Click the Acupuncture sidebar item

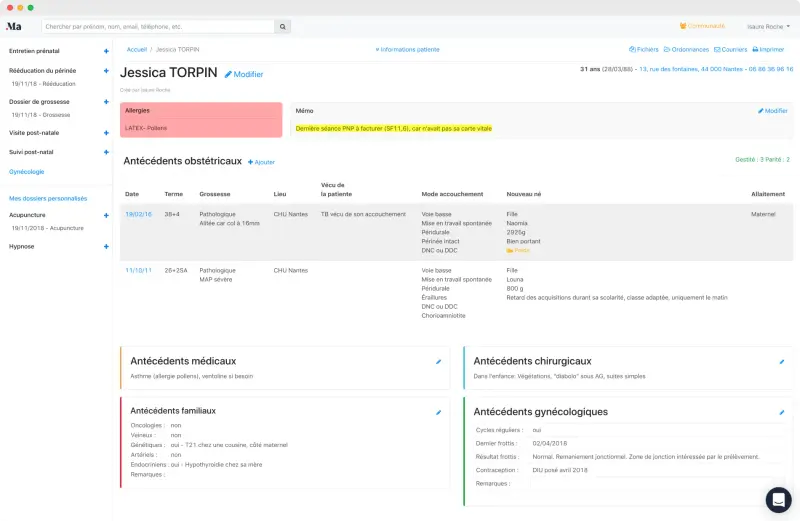[x=27, y=215]
